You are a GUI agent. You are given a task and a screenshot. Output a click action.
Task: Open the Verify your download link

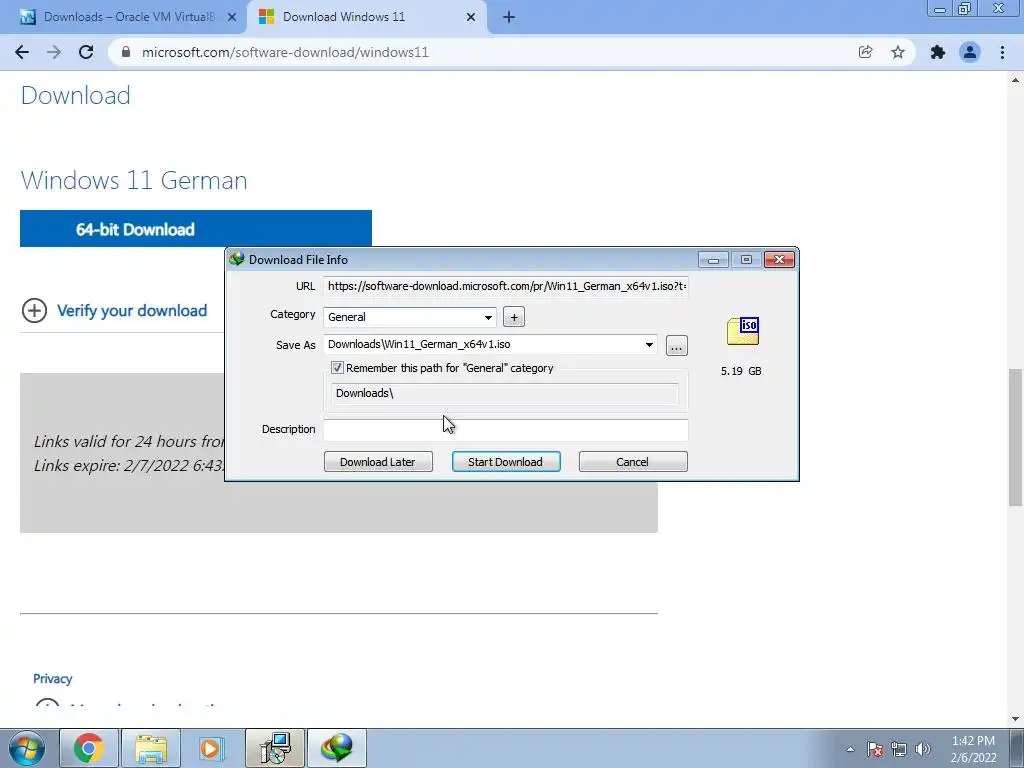tap(132, 311)
